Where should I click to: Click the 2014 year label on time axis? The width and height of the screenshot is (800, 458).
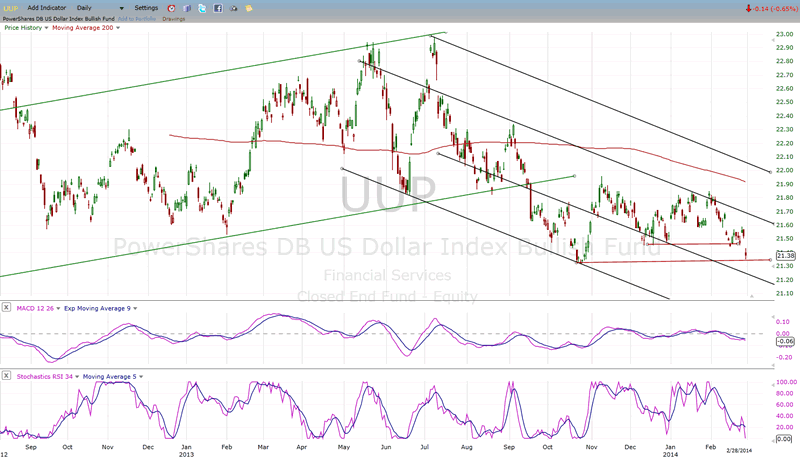pos(670,454)
